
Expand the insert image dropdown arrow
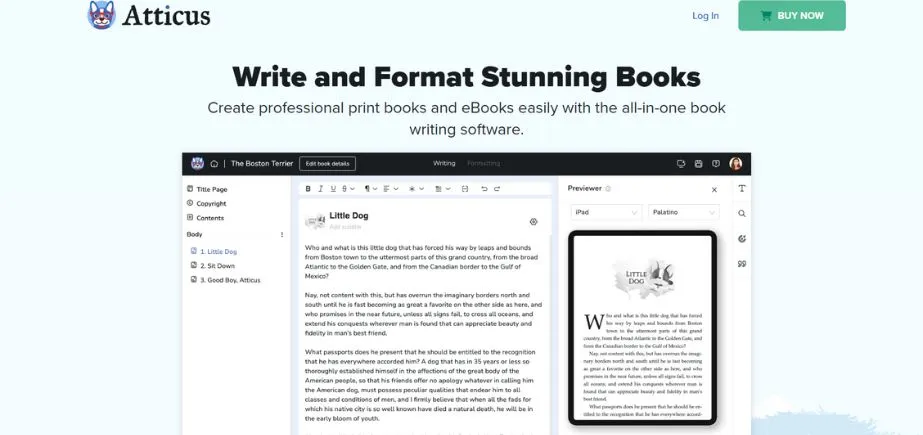(448, 188)
